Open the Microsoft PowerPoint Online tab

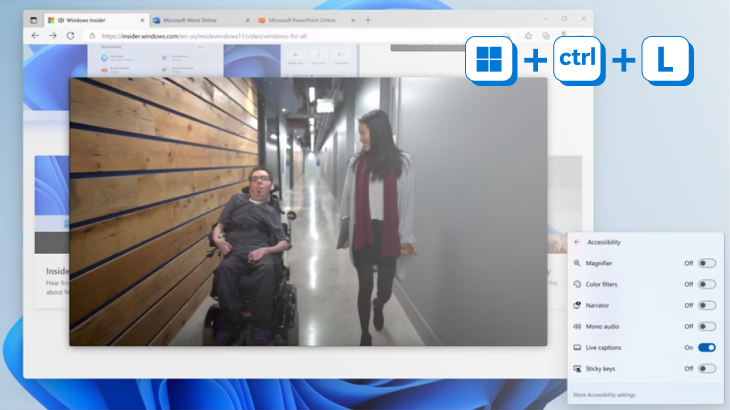point(307,20)
